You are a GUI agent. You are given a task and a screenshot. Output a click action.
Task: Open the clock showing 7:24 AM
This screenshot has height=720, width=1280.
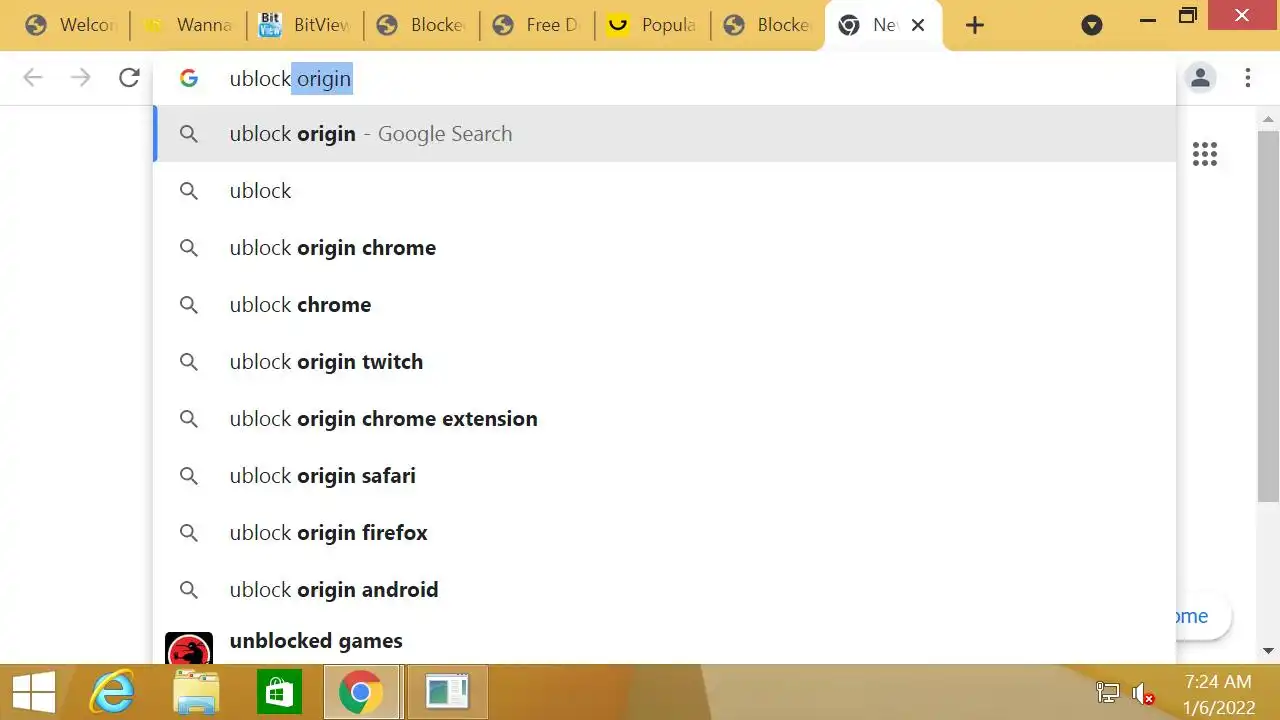(1218, 693)
